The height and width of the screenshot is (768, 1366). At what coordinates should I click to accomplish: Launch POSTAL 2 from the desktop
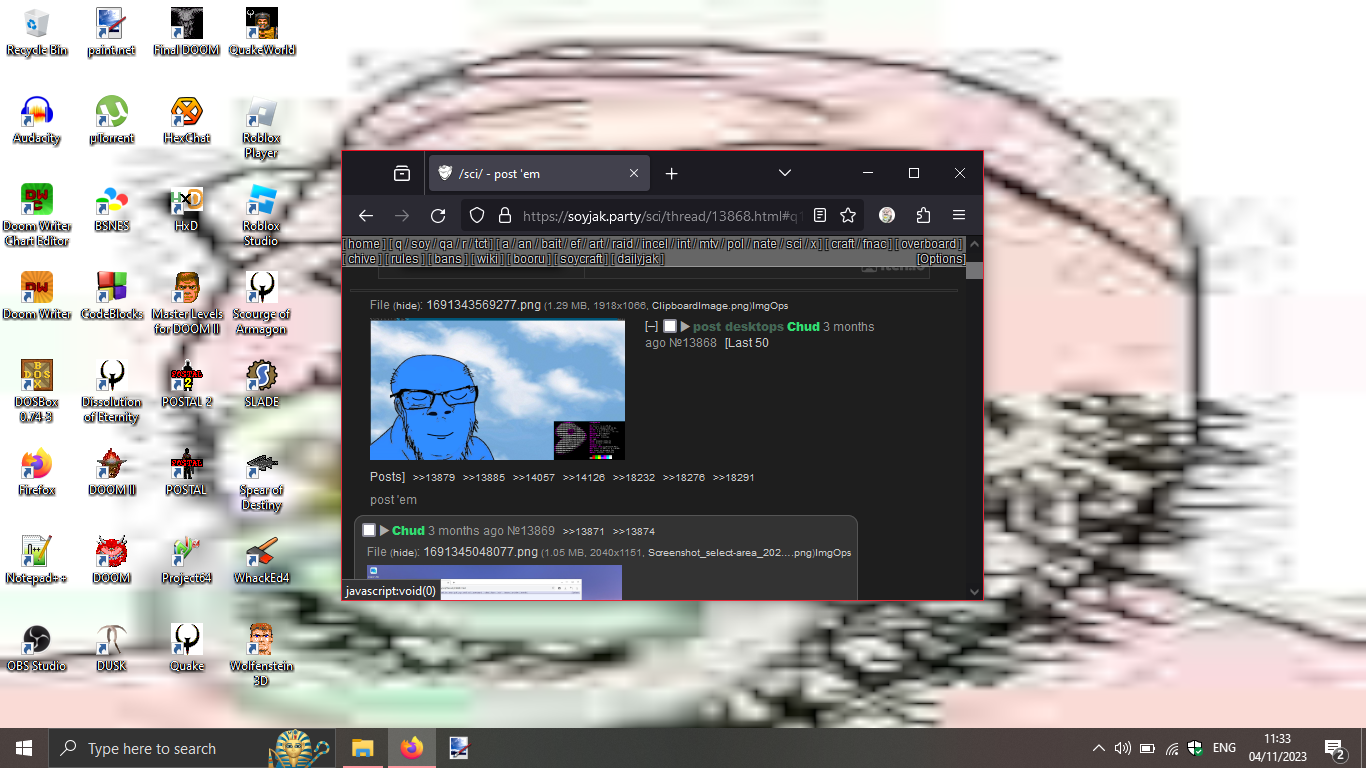186,384
